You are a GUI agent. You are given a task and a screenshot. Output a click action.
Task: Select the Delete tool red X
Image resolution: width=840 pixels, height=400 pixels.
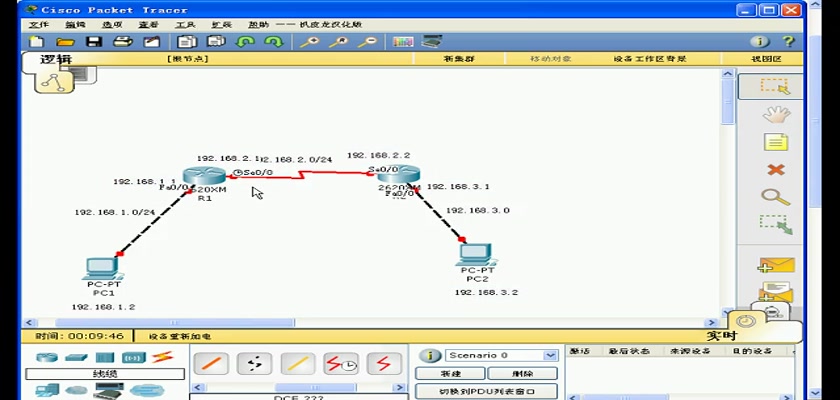pos(775,170)
